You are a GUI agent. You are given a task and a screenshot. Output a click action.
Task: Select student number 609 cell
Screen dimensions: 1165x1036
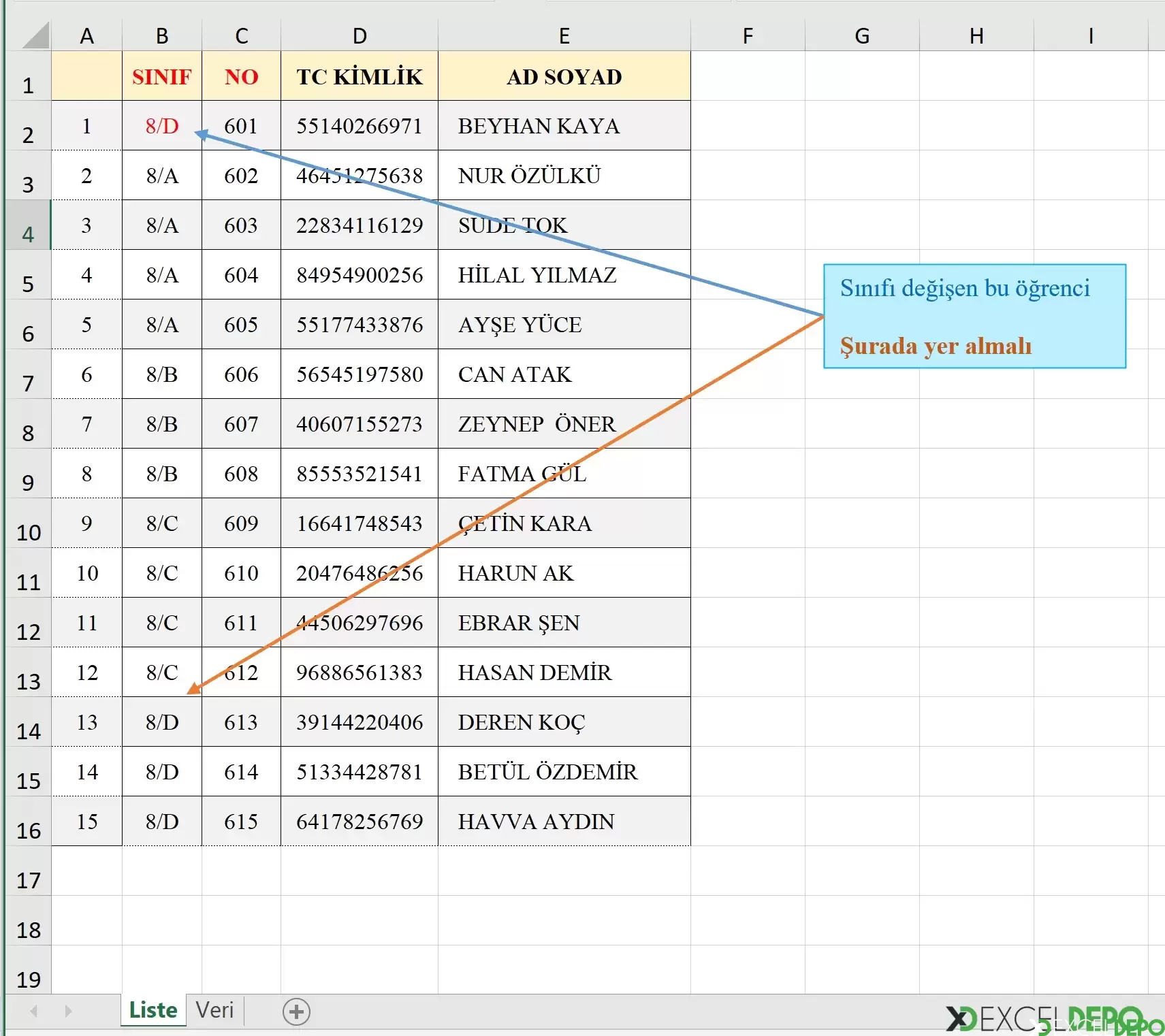pos(241,523)
